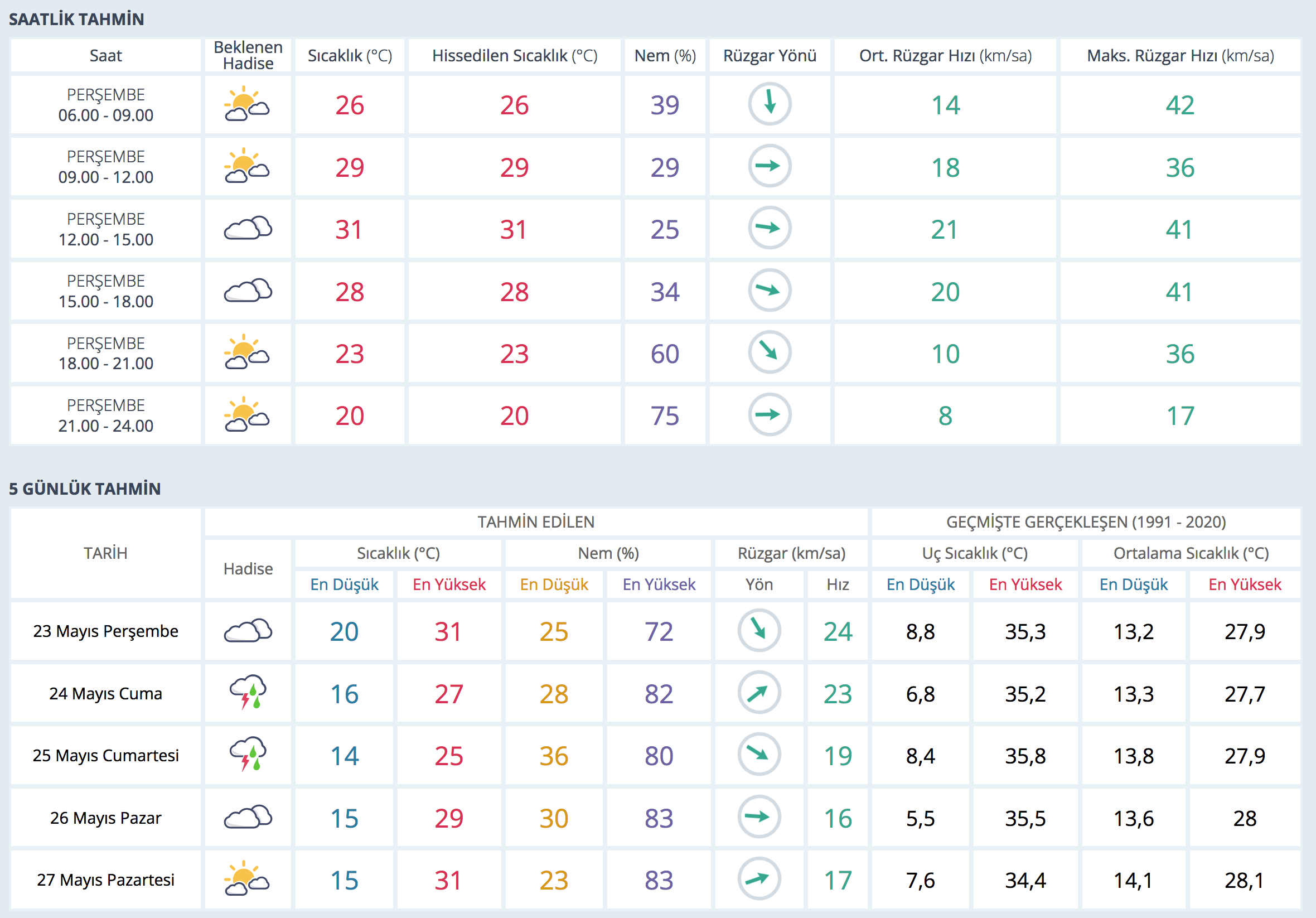
Task: Click the thunderstorm icon for 25 Mayıs Cumartesi
Action: (248, 755)
